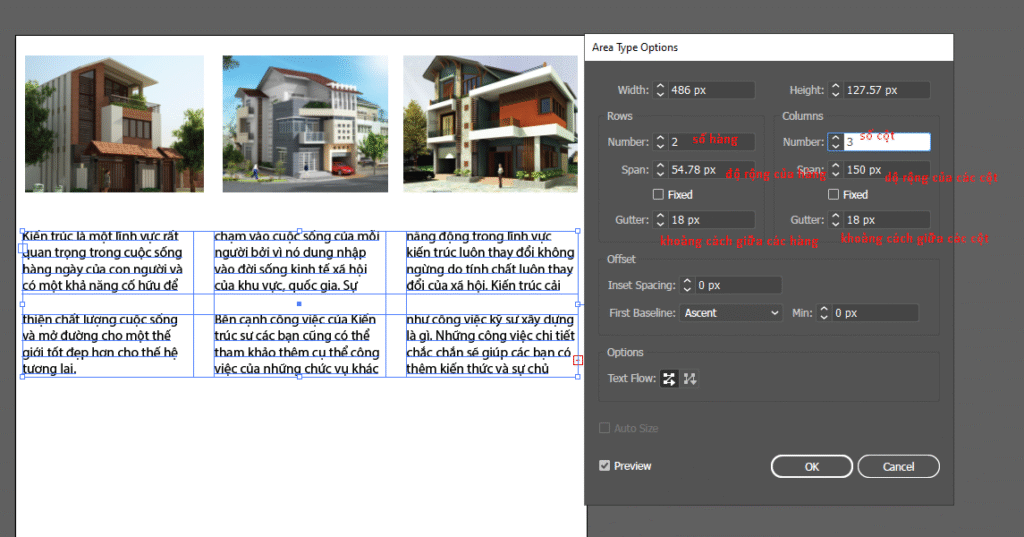Image resolution: width=1024 pixels, height=537 pixels.
Task: Click the Columns Gutter stepper arrows
Action: 835,220
